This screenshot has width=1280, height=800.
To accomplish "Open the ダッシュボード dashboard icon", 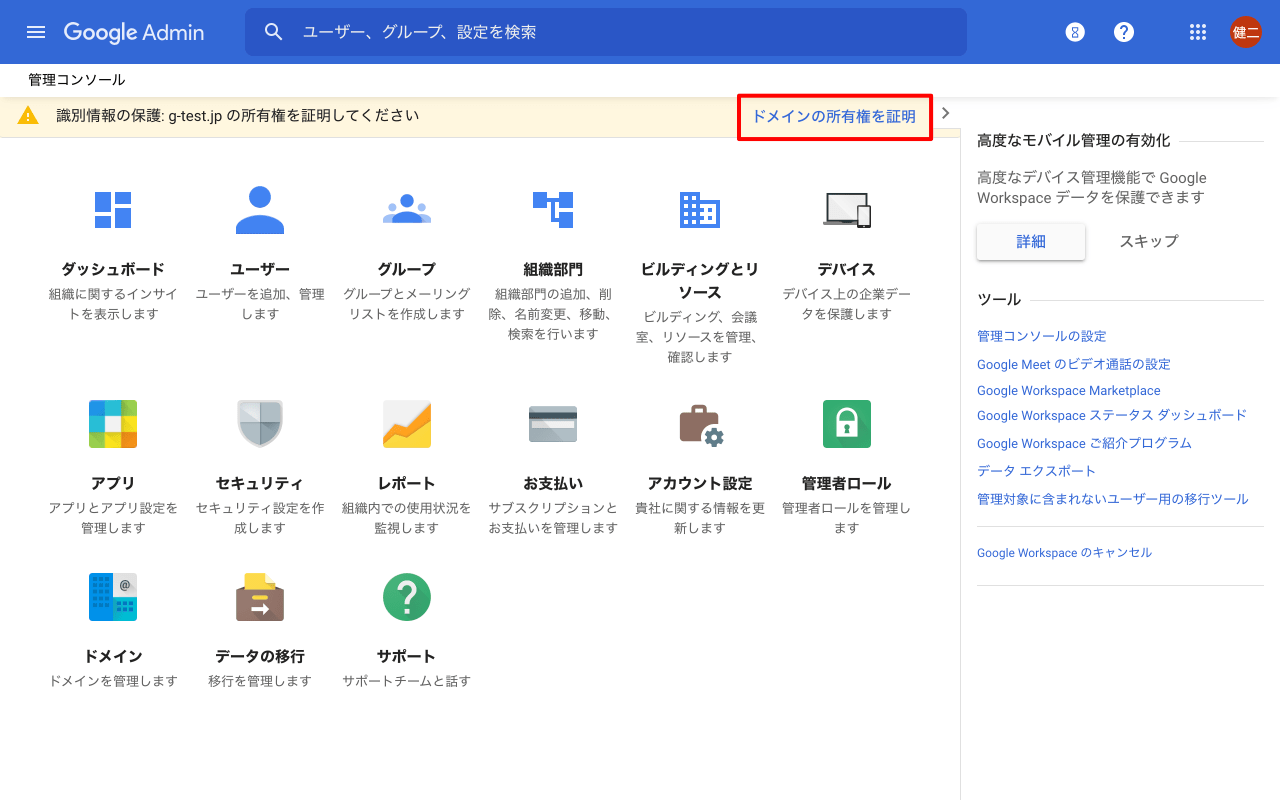I will [113, 210].
